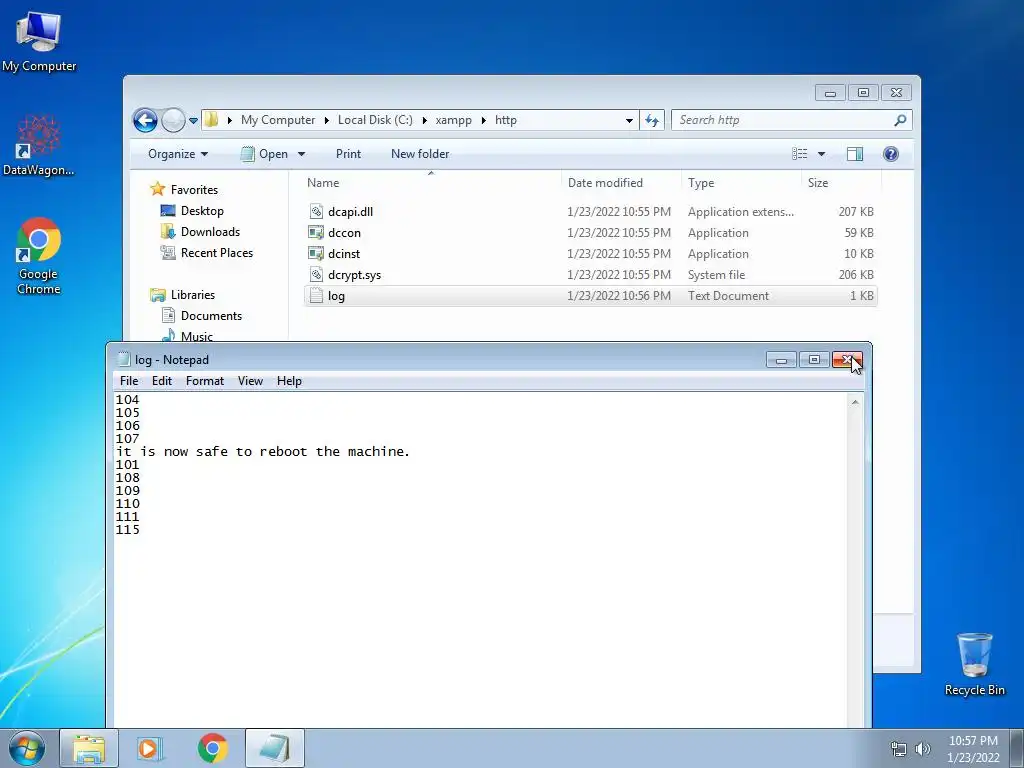Click Local Disk (C:) breadcrumb
The width and height of the screenshot is (1024, 768).
pos(375,120)
